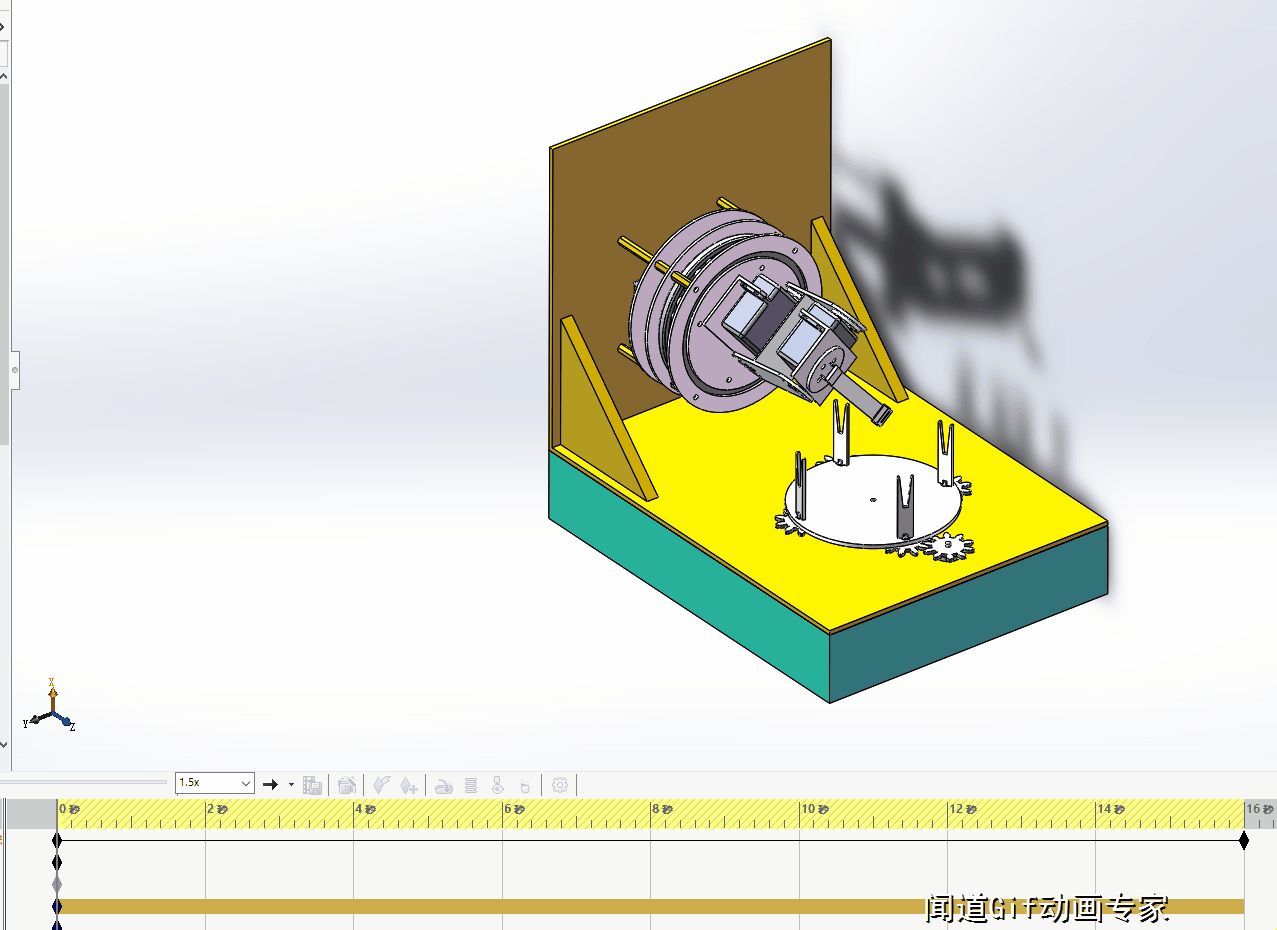1277x930 pixels.
Task: Open the Animation Wizard icon
Action: [347, 785]
